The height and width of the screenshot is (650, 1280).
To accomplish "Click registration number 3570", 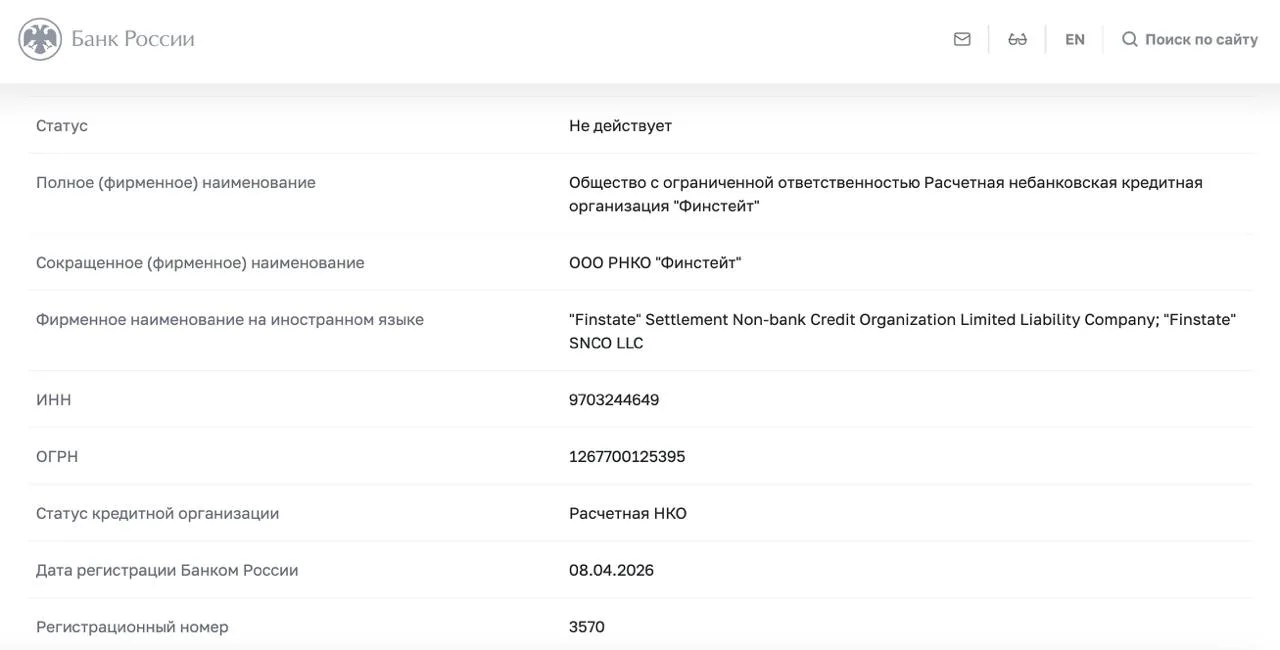I will (587, 627).
